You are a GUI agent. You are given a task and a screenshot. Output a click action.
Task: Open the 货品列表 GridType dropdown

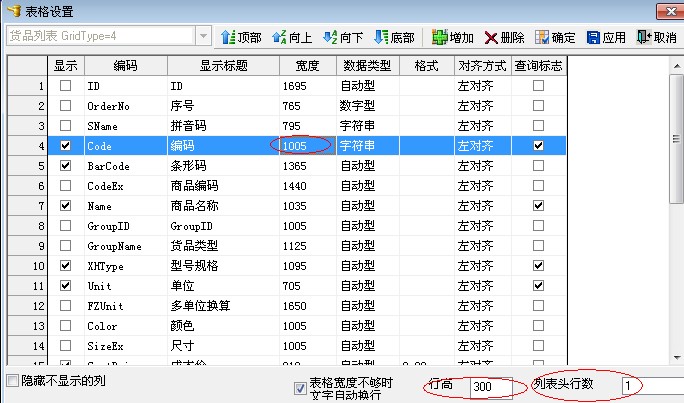pyautogui.click(x=204, y=35)
